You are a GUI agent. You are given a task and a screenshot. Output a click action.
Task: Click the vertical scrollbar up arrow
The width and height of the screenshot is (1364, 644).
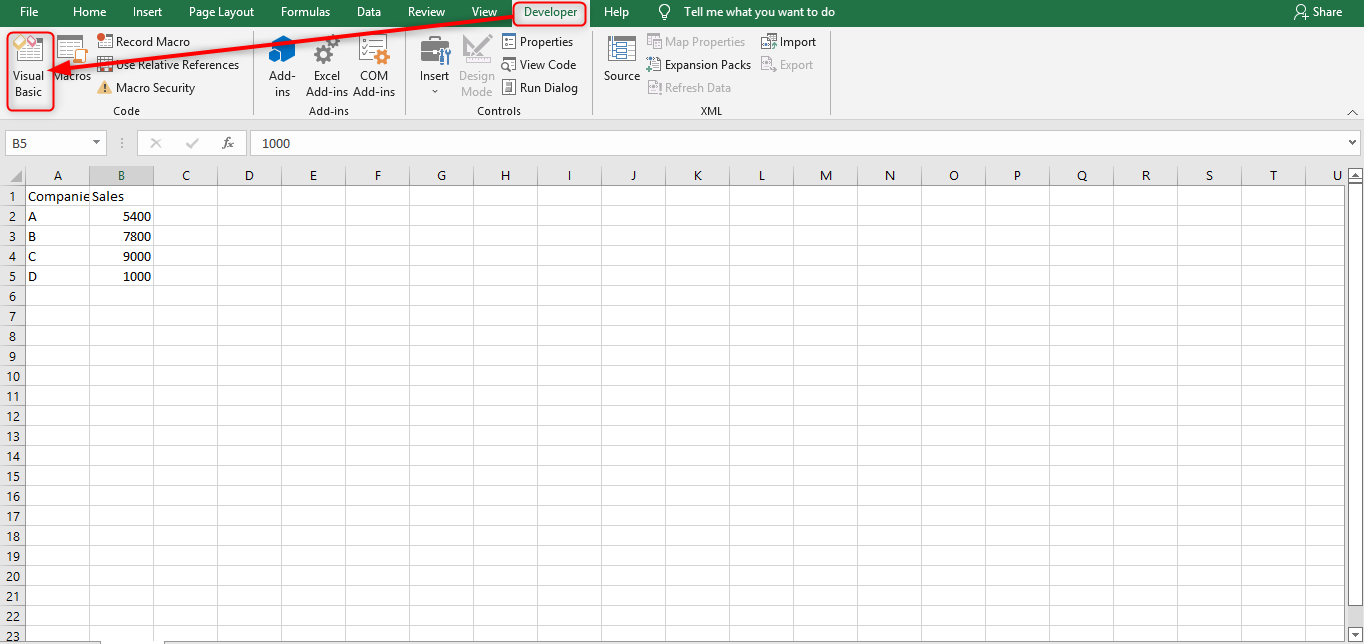[x=1355, y=176]
